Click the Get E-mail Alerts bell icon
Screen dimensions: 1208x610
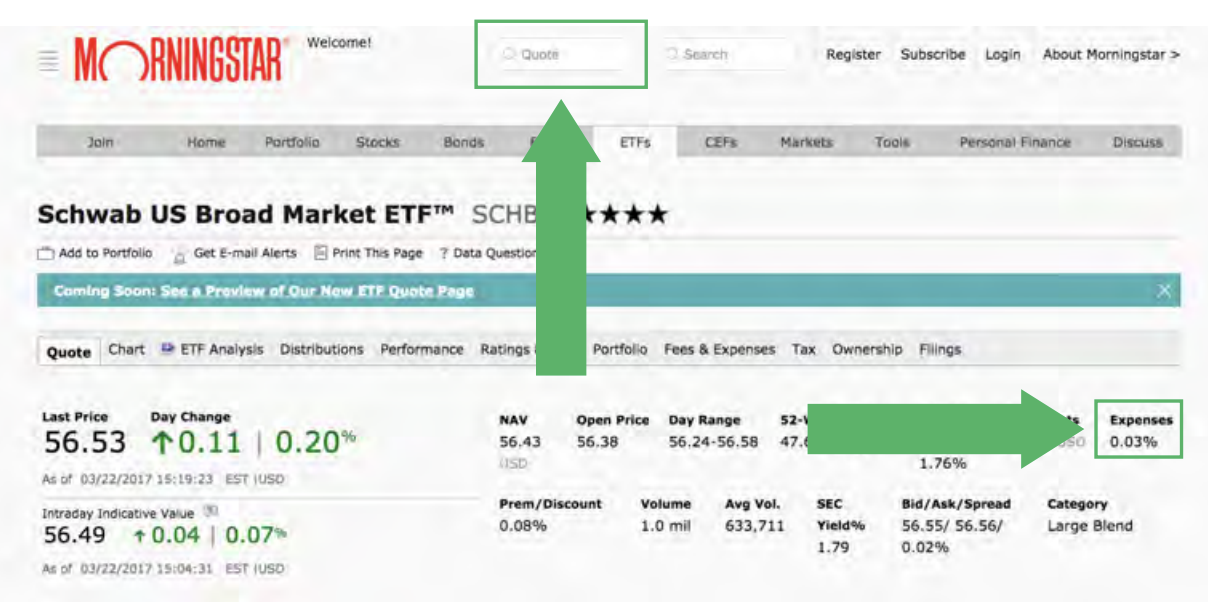[180, 255]
